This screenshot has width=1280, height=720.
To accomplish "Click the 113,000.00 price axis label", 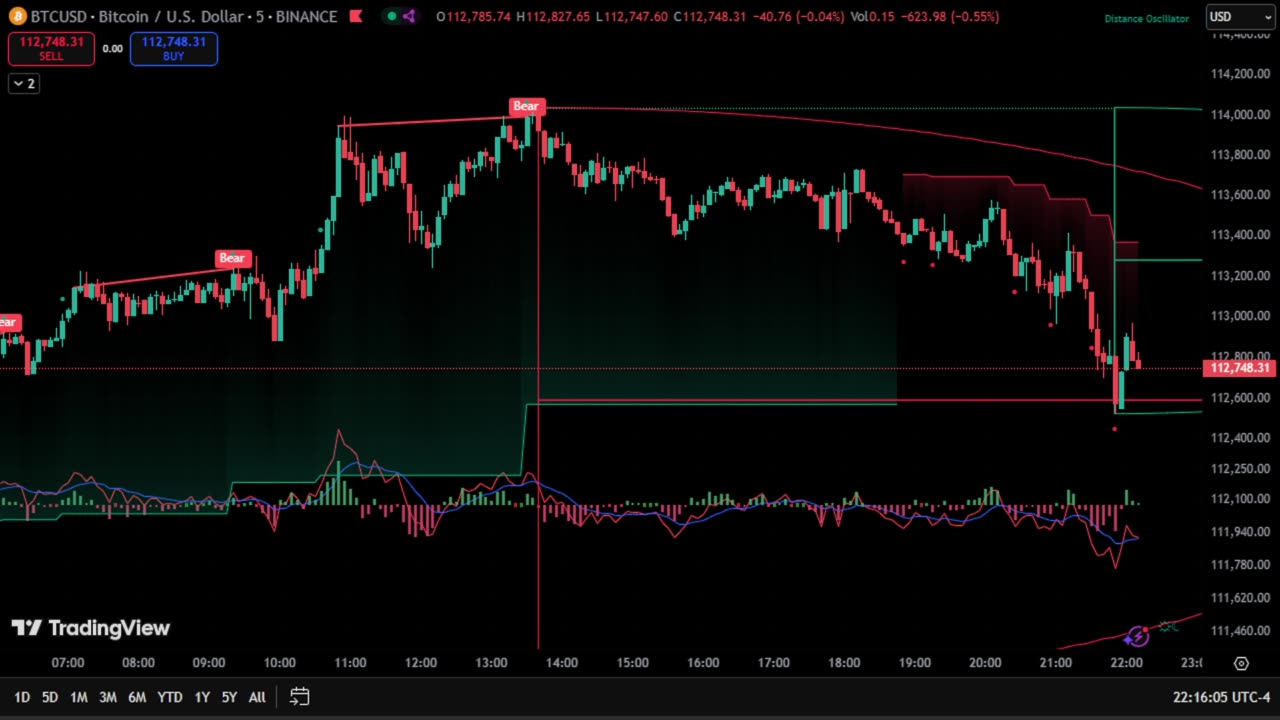I will pyautogui.click(x=1240, y=316).
